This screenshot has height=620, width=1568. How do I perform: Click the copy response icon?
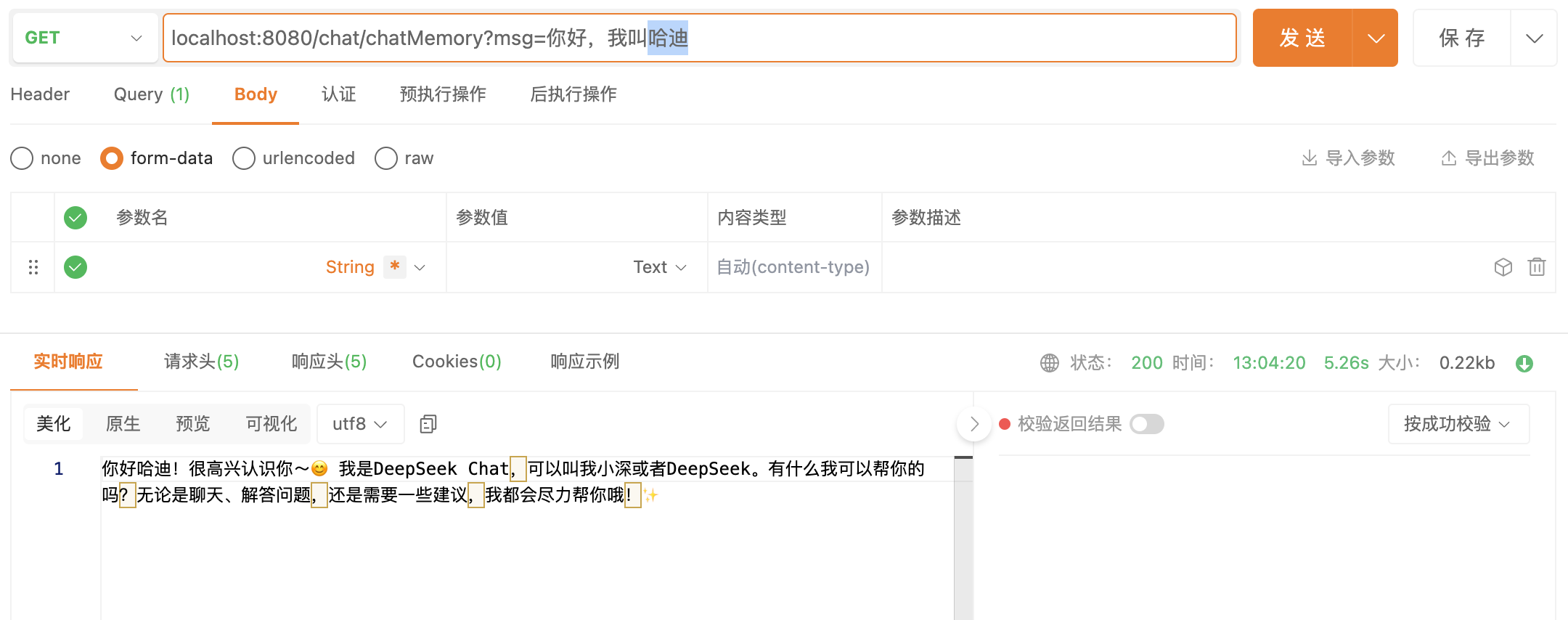[428, 424]
